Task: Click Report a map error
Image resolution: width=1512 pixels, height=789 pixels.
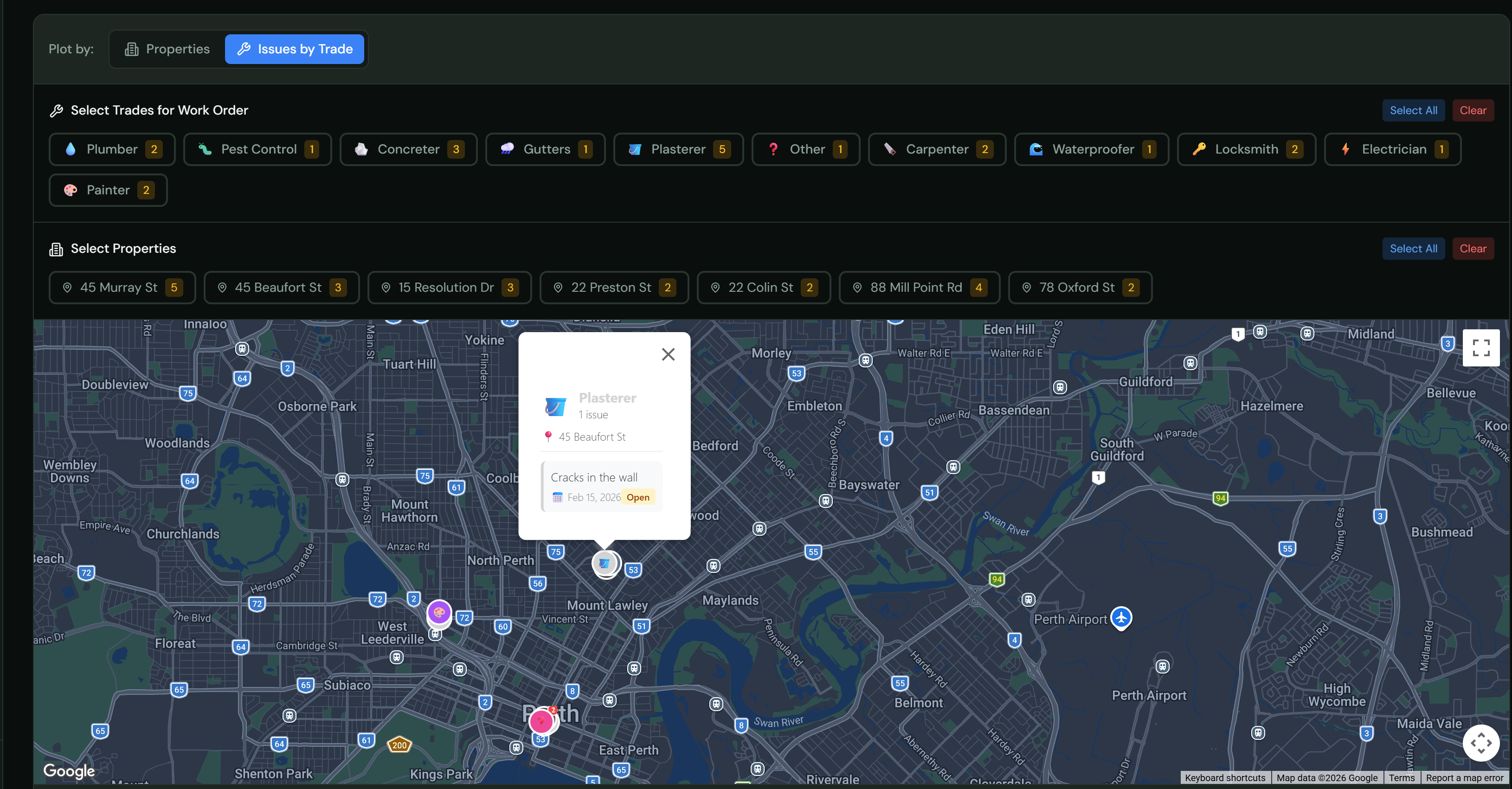Action: tap(1465, 778)
